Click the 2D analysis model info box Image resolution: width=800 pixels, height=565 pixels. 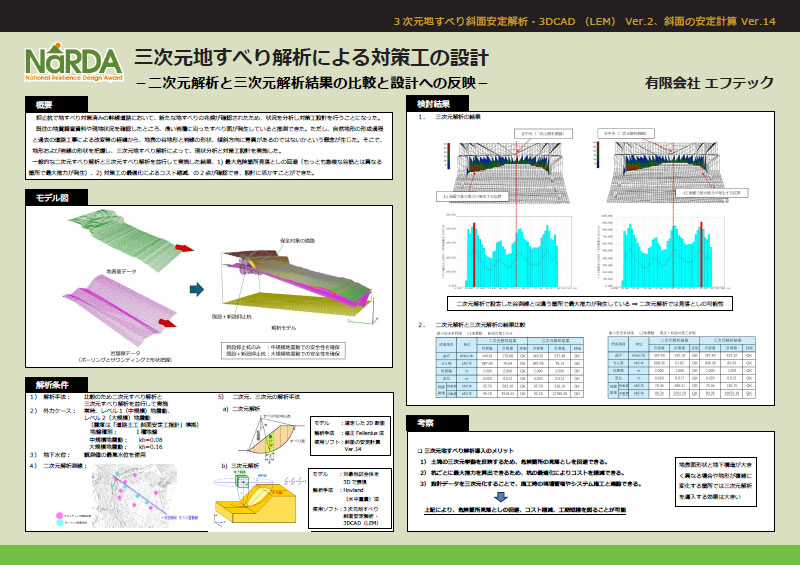[x=350, y=436]
